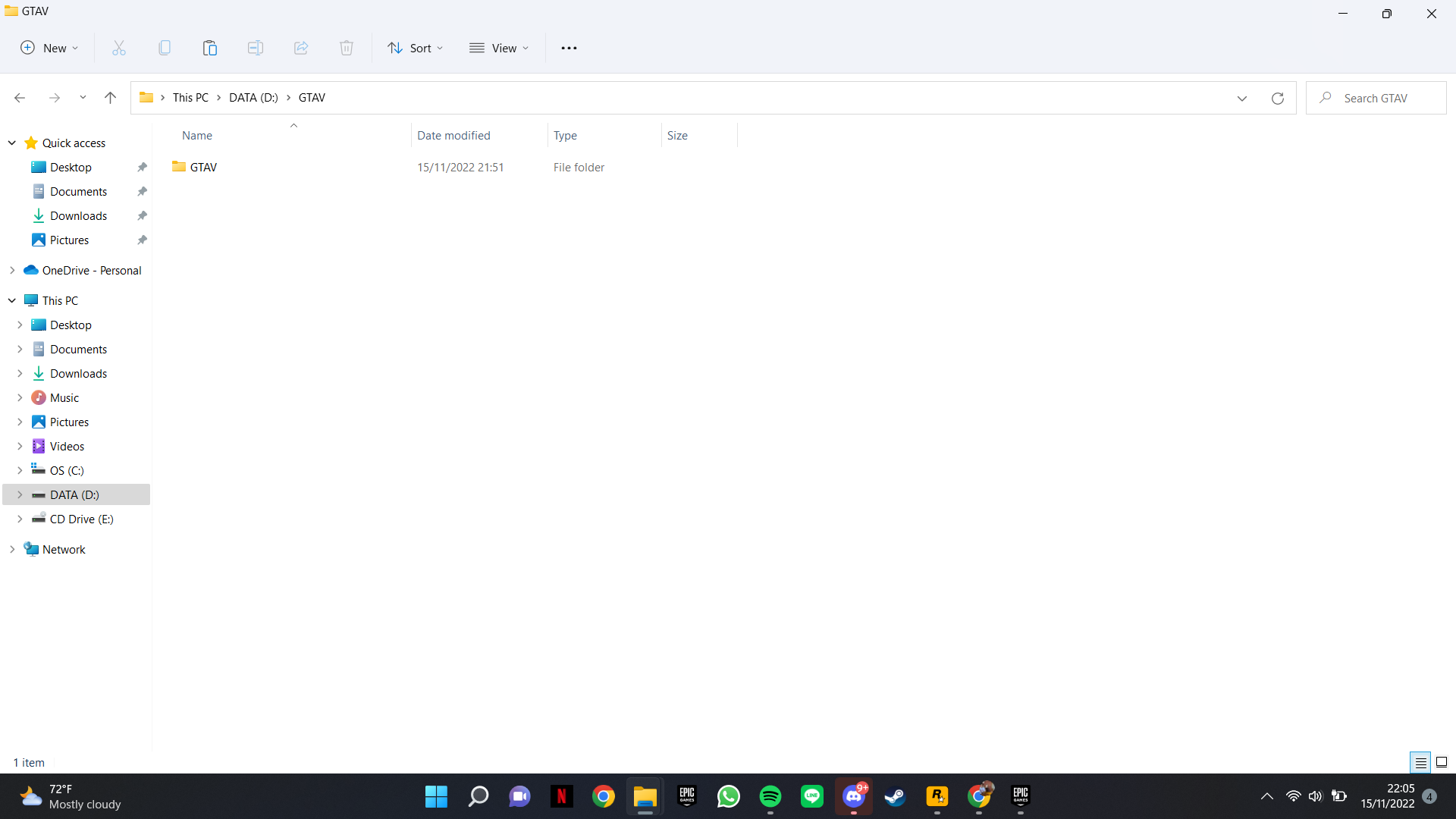This screenshot has height=819, width=1456.
Task: Open Rockstar Games Launcher in taskbar
Action: click(x=937, y=796)
